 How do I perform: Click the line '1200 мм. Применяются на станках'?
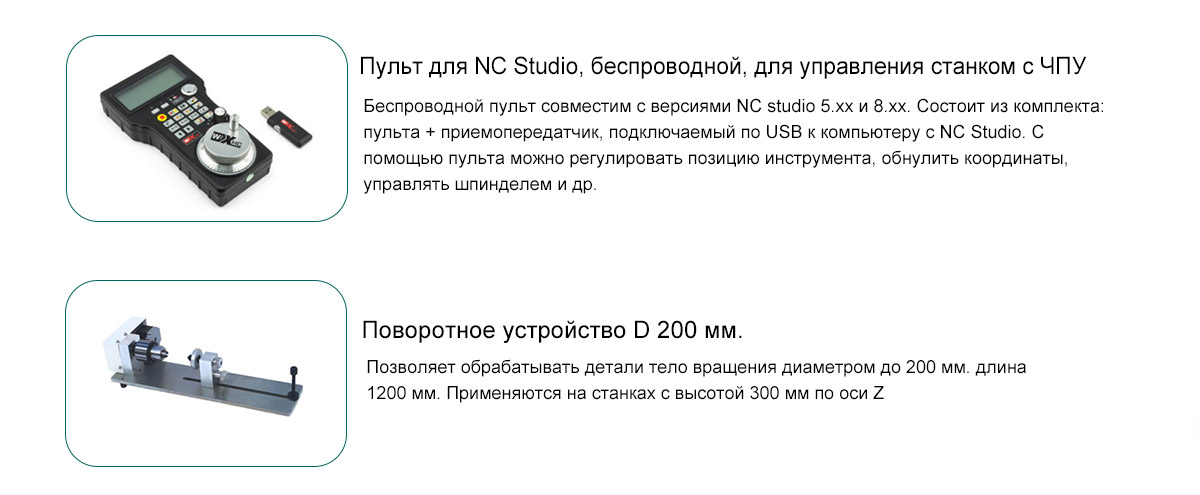625,394
